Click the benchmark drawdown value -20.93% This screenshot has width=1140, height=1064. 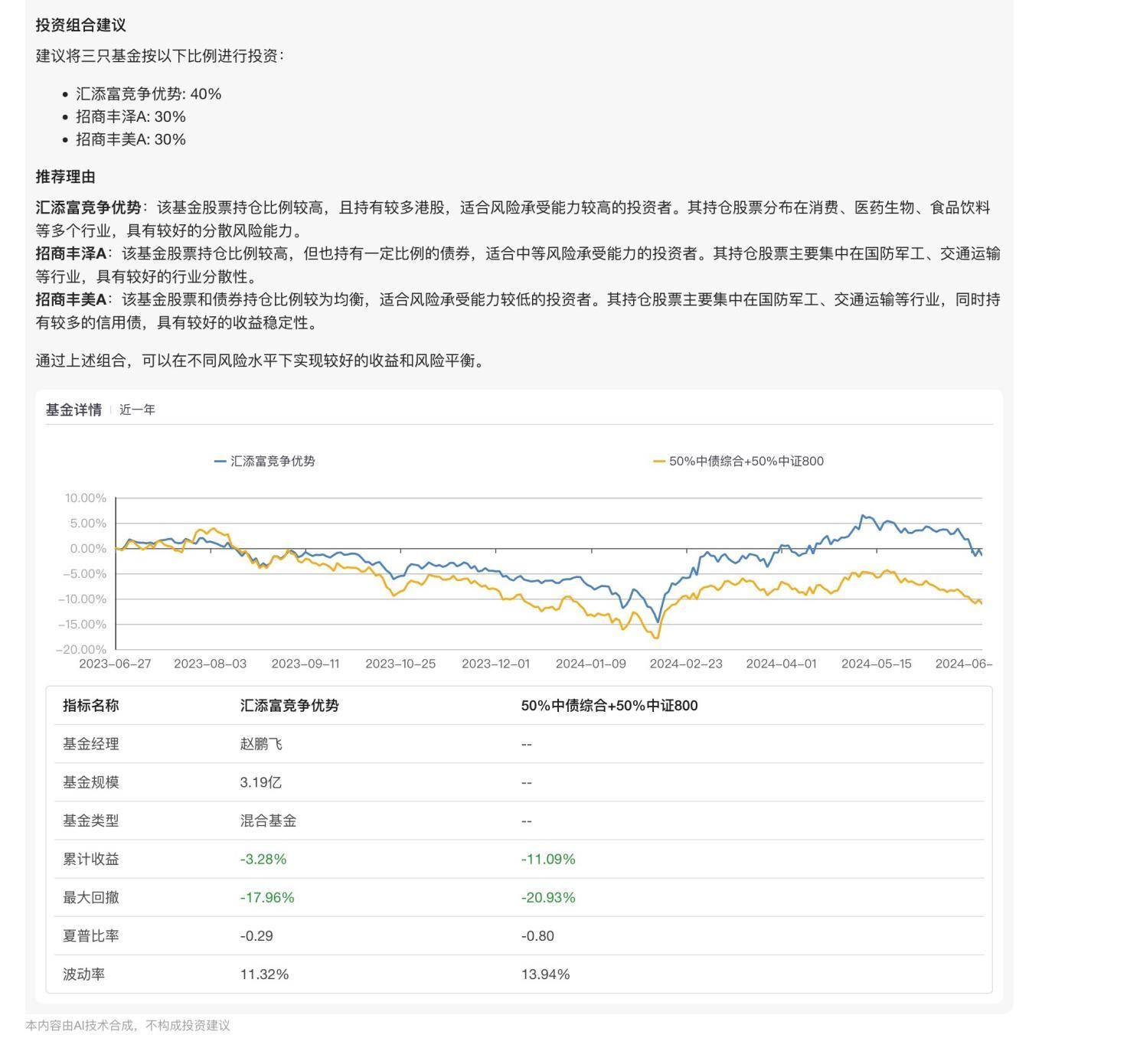pos(548,897)
